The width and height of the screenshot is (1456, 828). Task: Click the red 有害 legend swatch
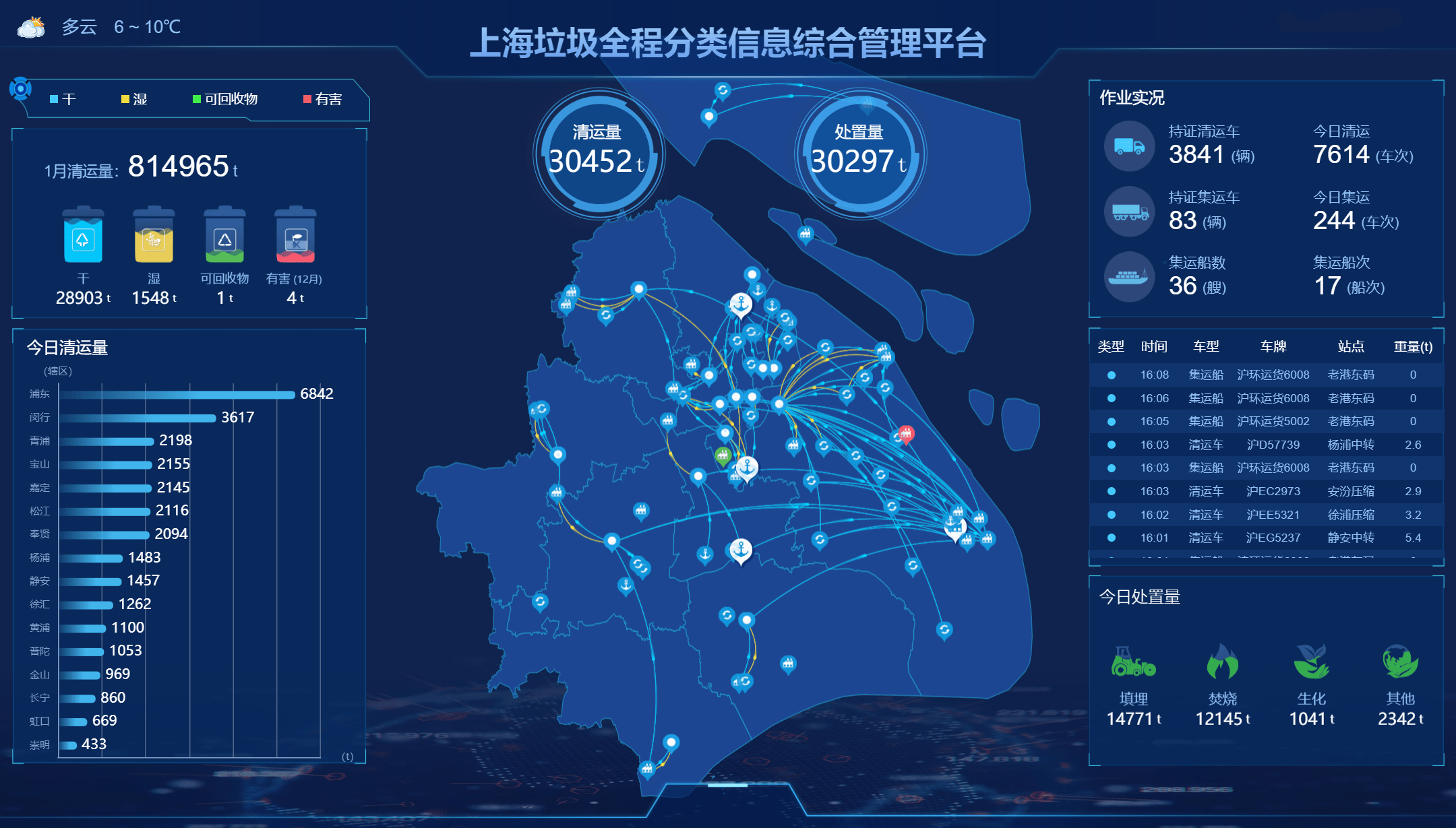[307, 100]
